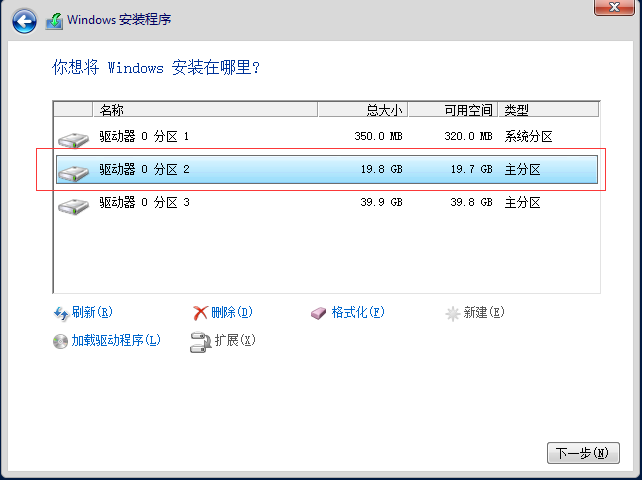Proceed with 下一步(N) button
The image size is (642, 480).
[x=583, y=453]
